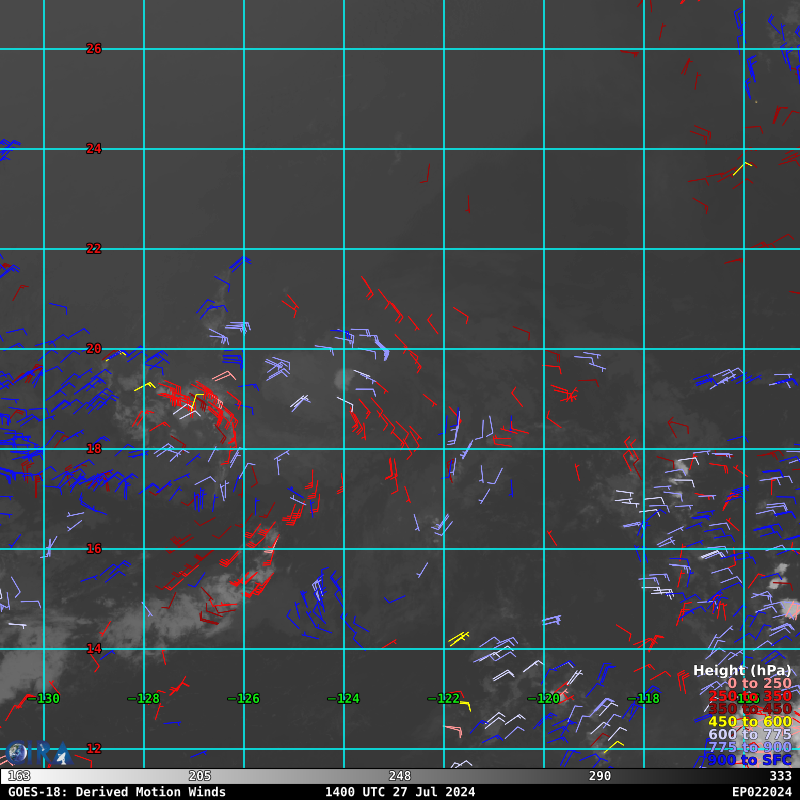Screen dimensions: 800x800
Task: Click the CIRA logo
Action: point(37,753)
